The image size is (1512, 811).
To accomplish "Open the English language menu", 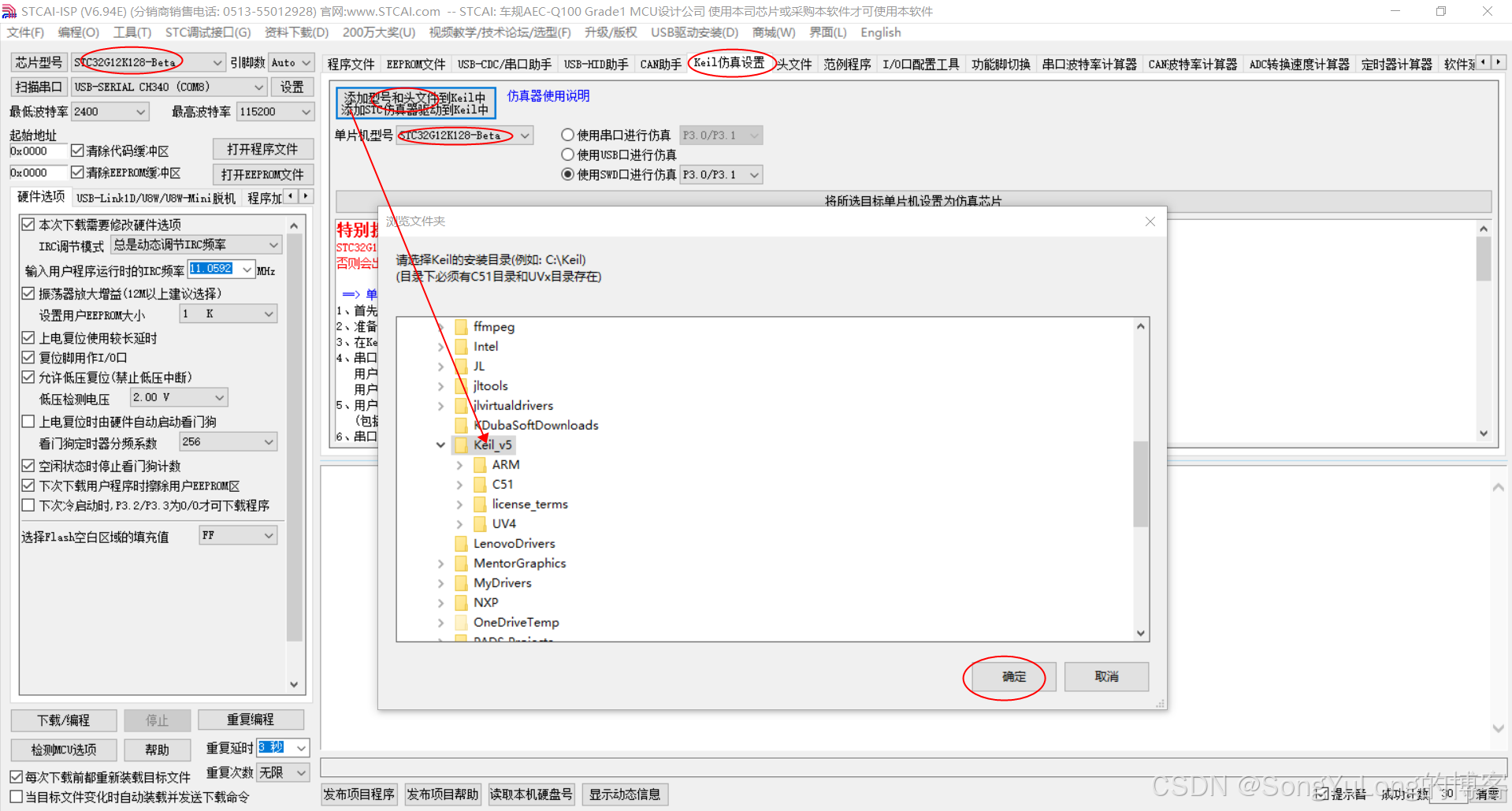I will [x=881, y=32].
